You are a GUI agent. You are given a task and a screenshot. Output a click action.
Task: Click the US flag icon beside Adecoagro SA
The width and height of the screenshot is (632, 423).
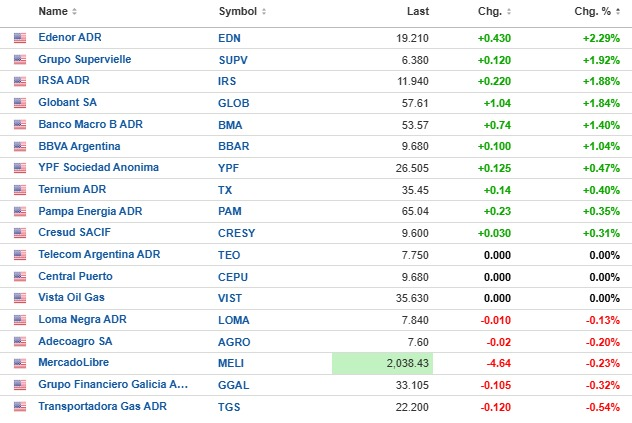click(20, 342)
